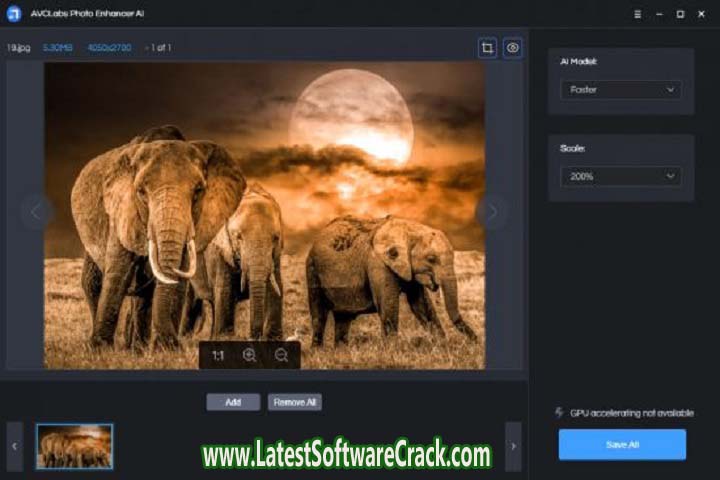The image size is (720, 480).
Task: Maximize the AVCLabs Photo Enhancer window
Action: [x=680, y=14]
